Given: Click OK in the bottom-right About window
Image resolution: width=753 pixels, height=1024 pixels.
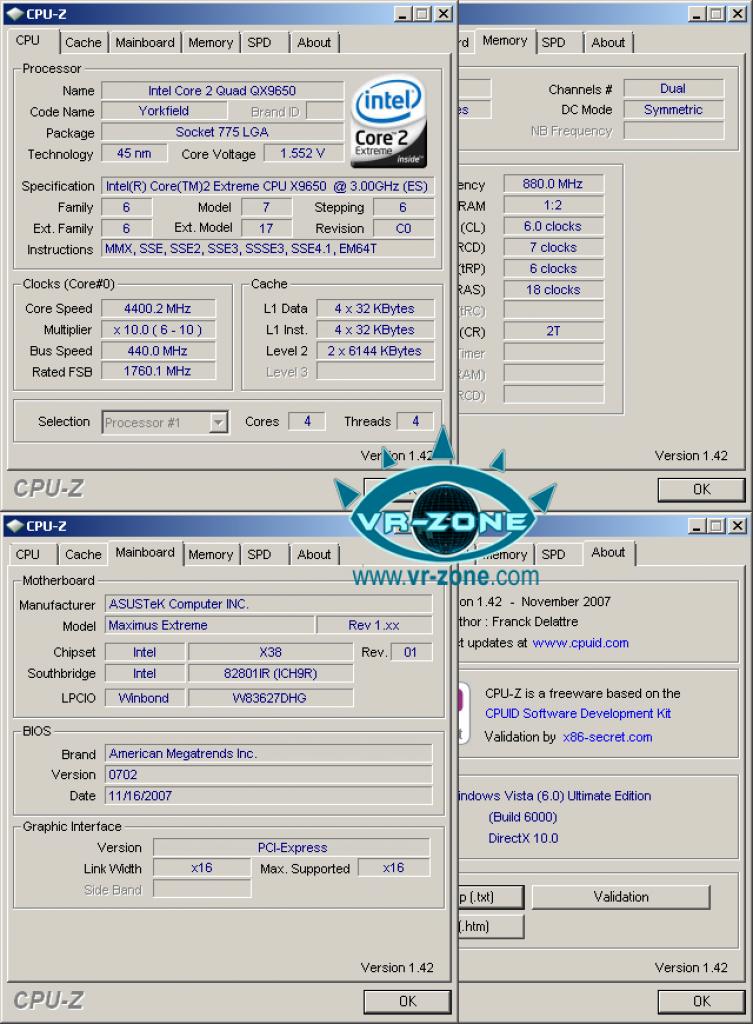Looking at the screenshot, I should pyautogui.click(x=701, y=1001).
